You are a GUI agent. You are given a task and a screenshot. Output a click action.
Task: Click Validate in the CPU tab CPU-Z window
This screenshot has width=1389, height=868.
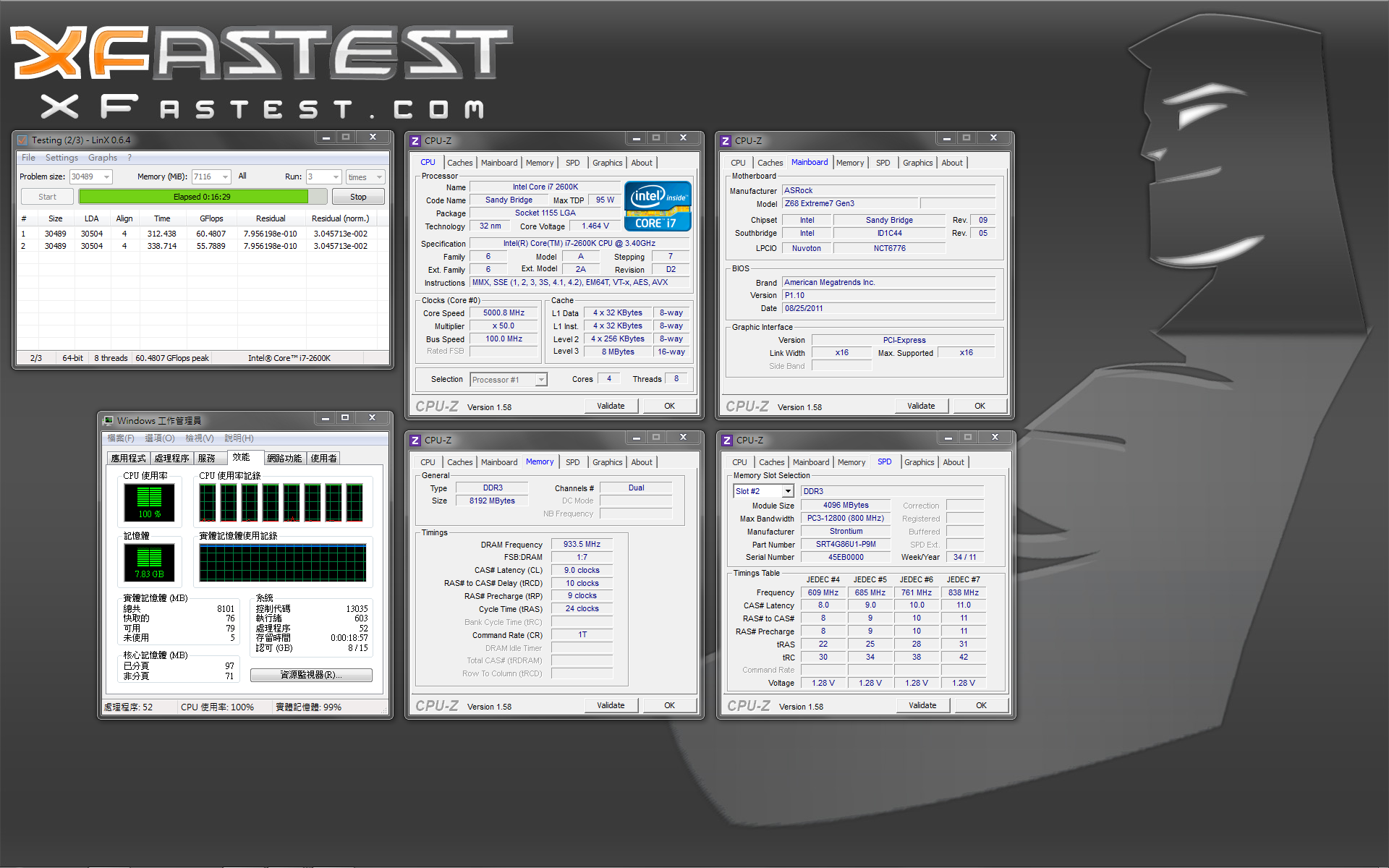tap(611, 406)
